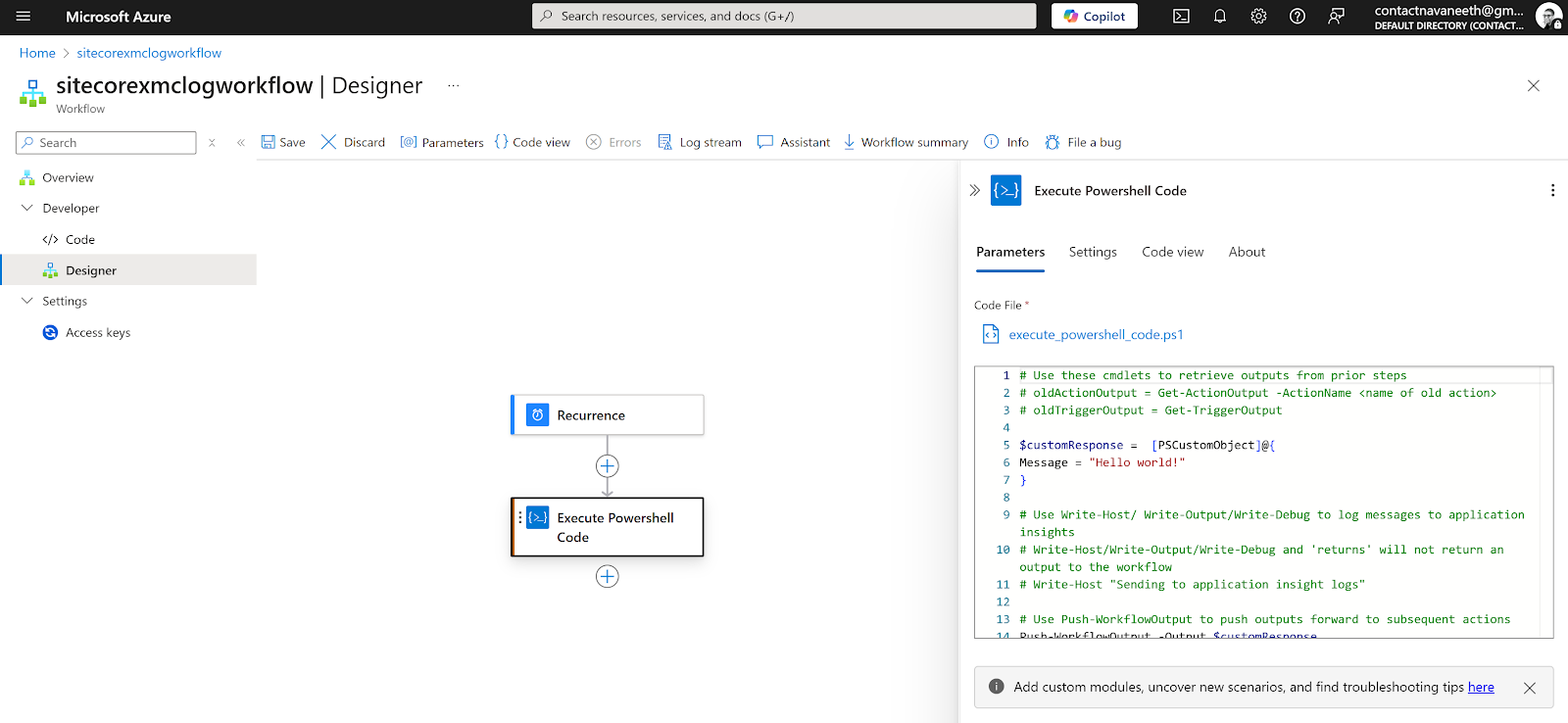Viewport: 1568px width, 723px height.
Task: Click the global search resources field
Action: [x=784, y=16]
